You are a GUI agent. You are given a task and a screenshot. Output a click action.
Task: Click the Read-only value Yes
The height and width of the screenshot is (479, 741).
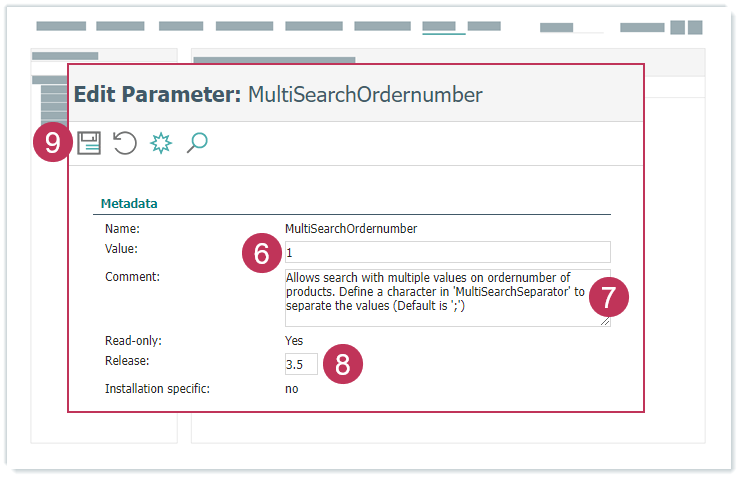[x=294, y=340]
